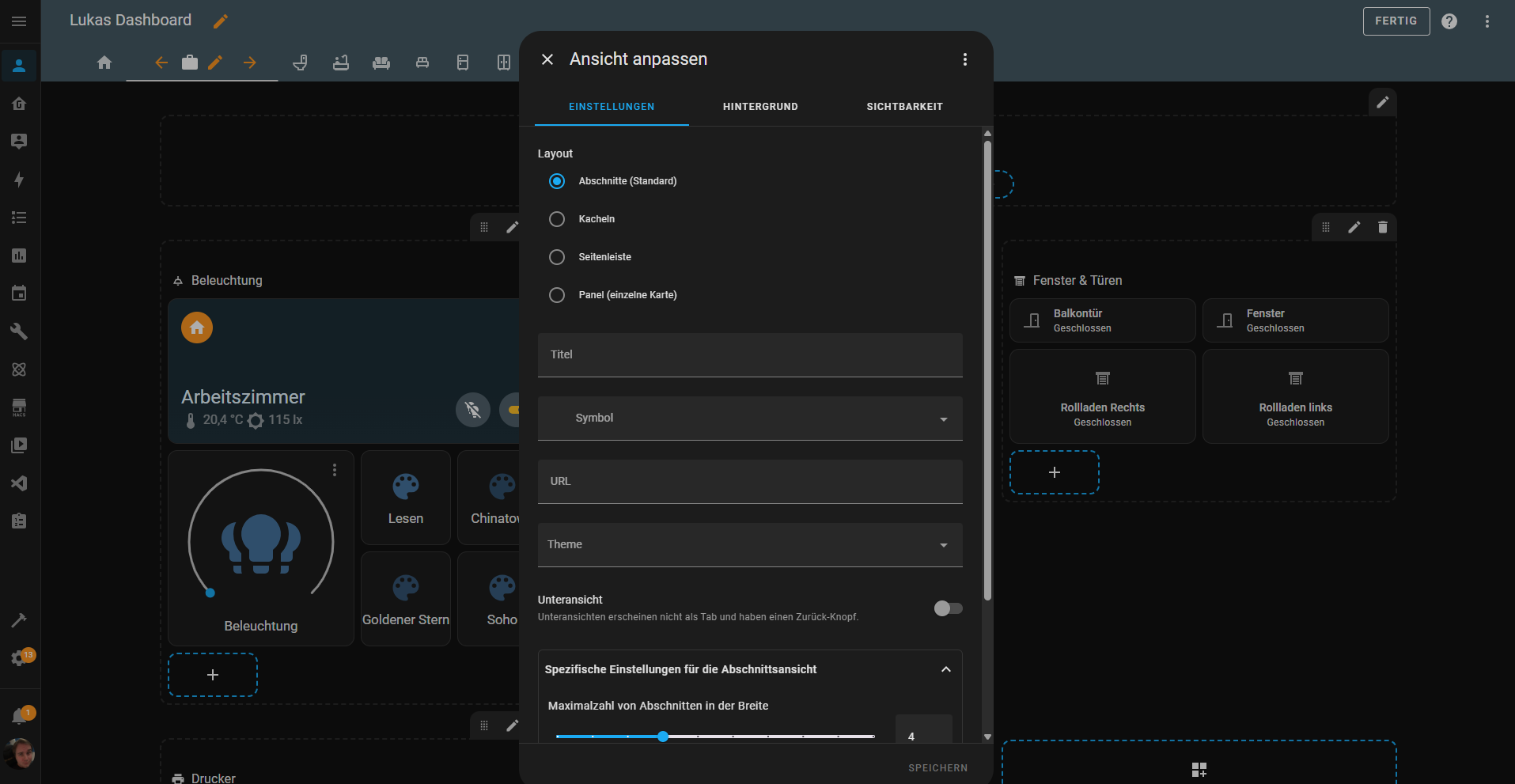
Task: Switch to the Hintergrund tab
Action: click(759, 106)
